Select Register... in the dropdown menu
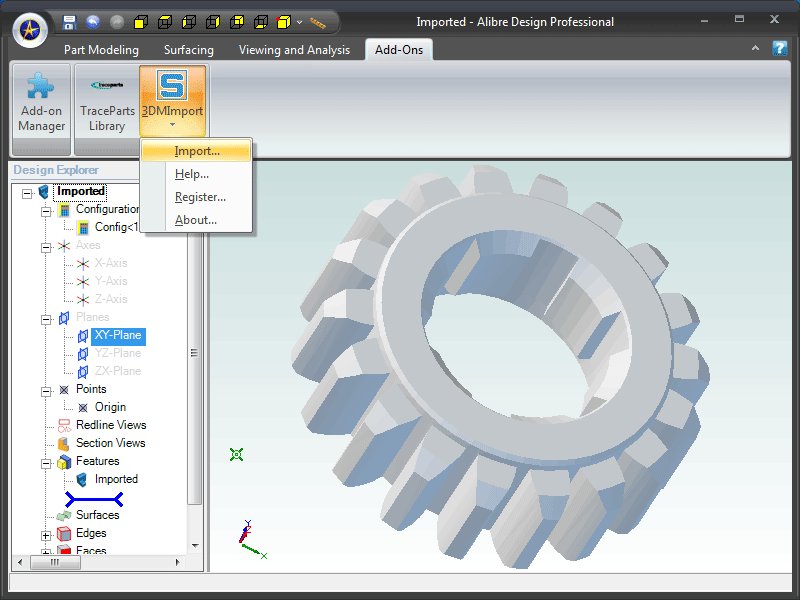Screen dimensions: 800x600 [x=200, y=197]
